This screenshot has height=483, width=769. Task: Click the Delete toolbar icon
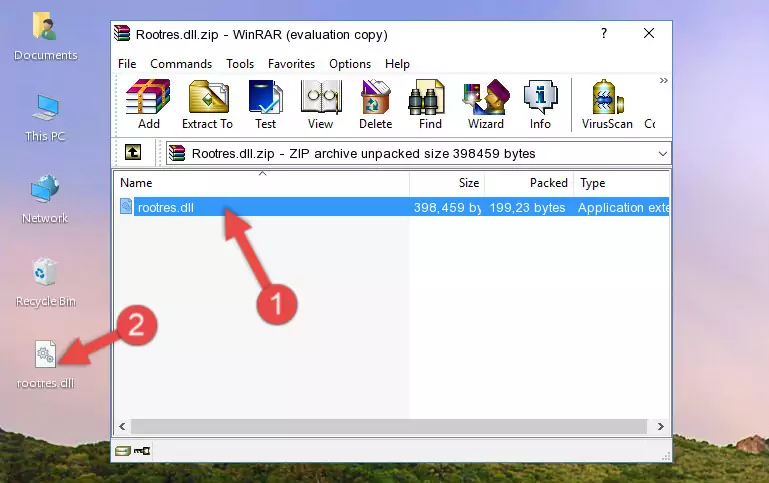[376, 104]
